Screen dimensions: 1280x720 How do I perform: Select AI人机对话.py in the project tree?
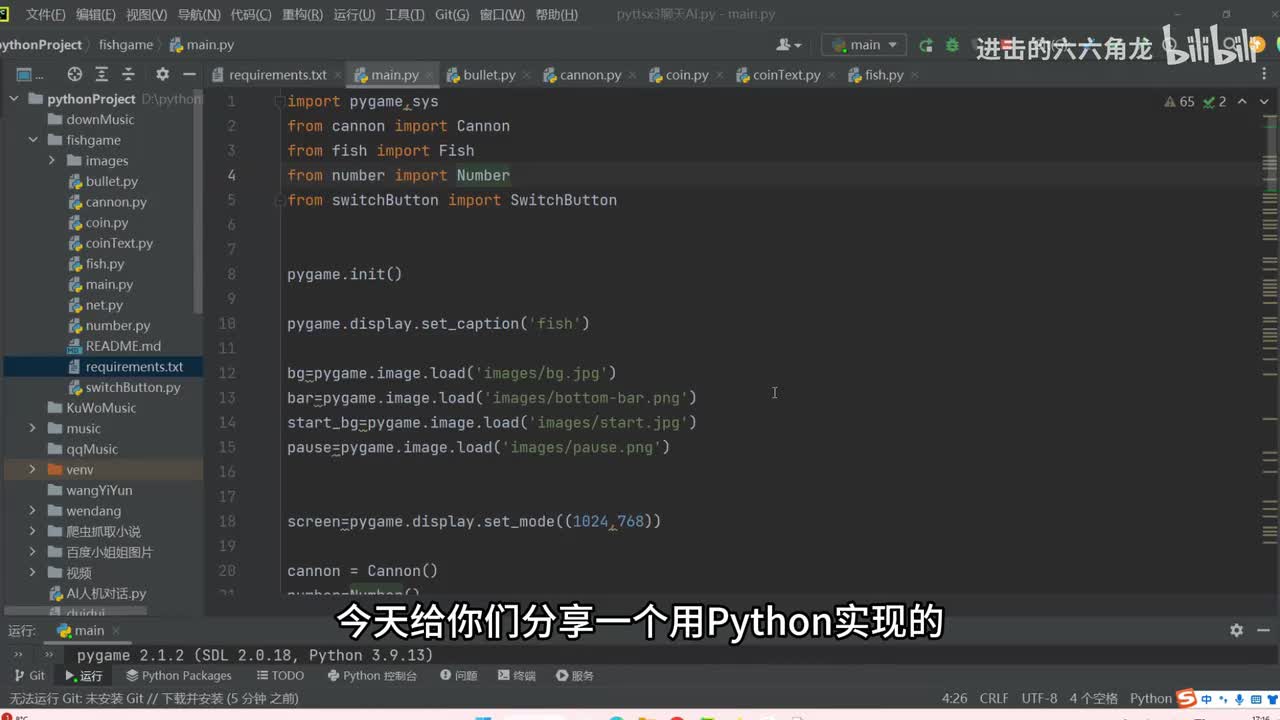click(x=106, y=593)
